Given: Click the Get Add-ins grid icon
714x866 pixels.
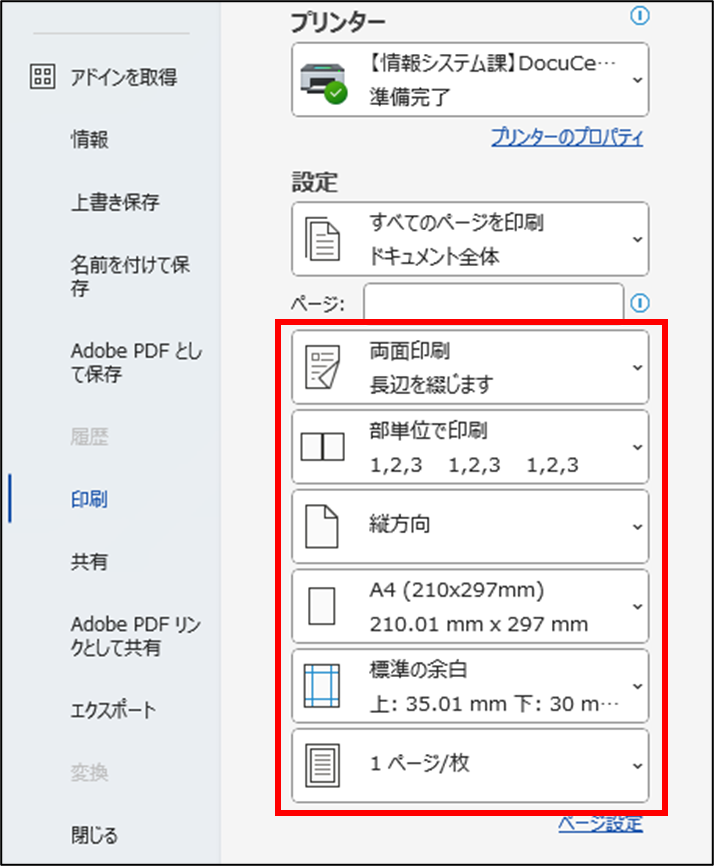Looking at the screenshot, I should pyautogui.click(x=43, y=76).
